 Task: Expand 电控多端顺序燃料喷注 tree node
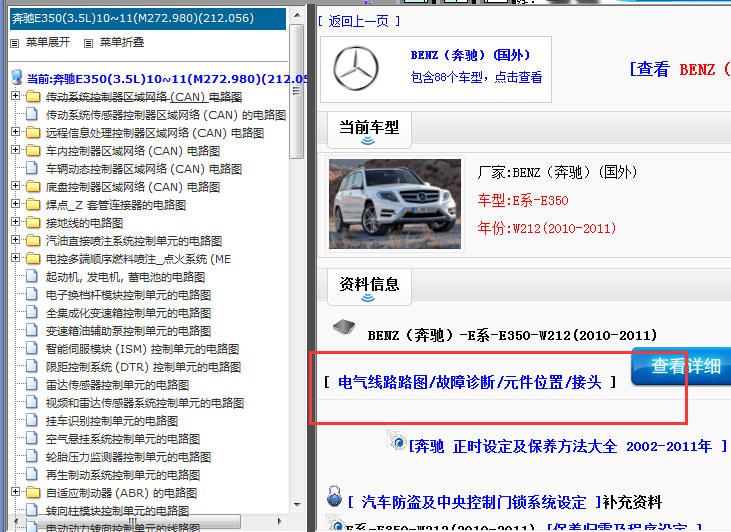point(15,257)
